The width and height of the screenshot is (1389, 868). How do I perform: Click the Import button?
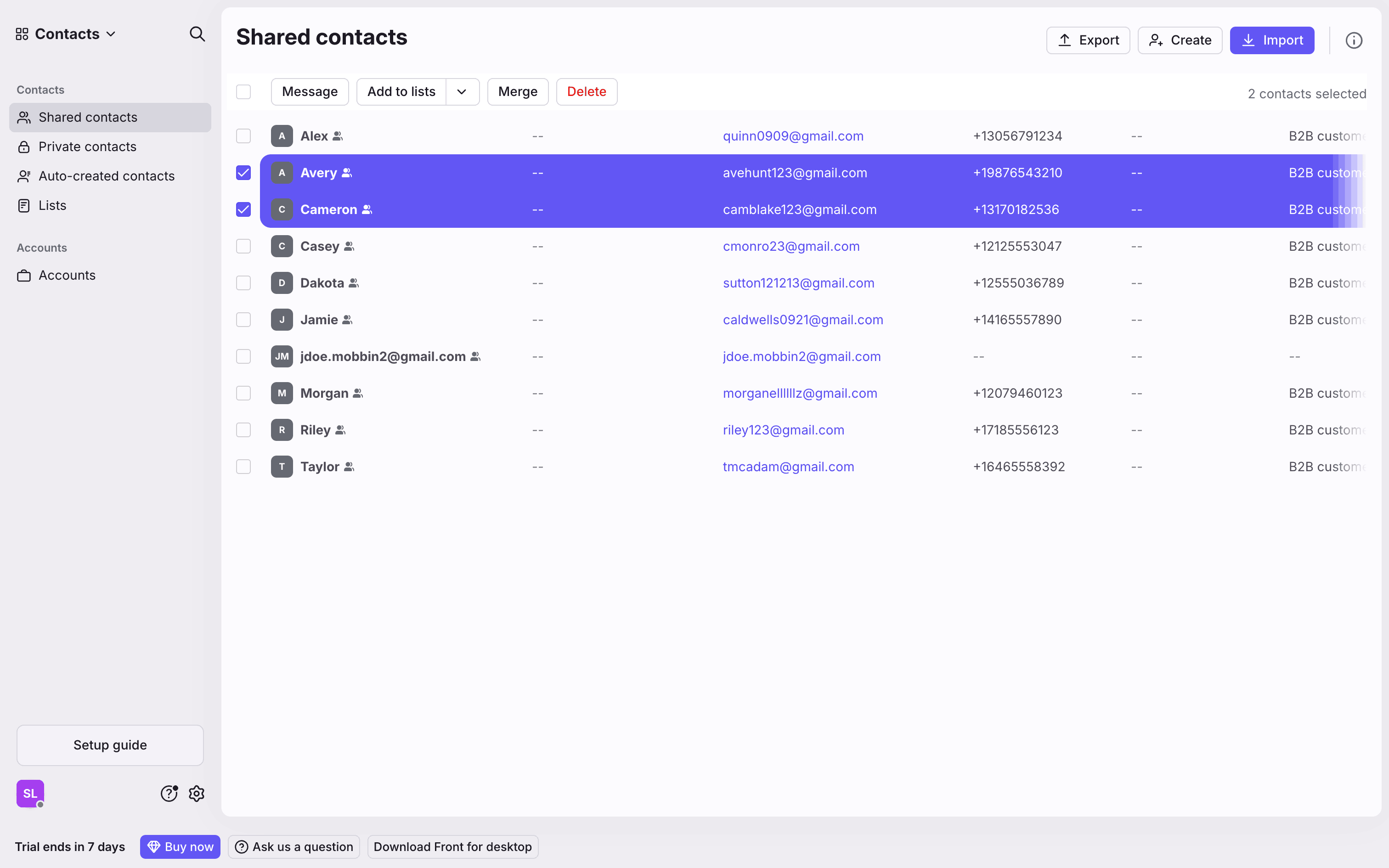click(1271, 40)
